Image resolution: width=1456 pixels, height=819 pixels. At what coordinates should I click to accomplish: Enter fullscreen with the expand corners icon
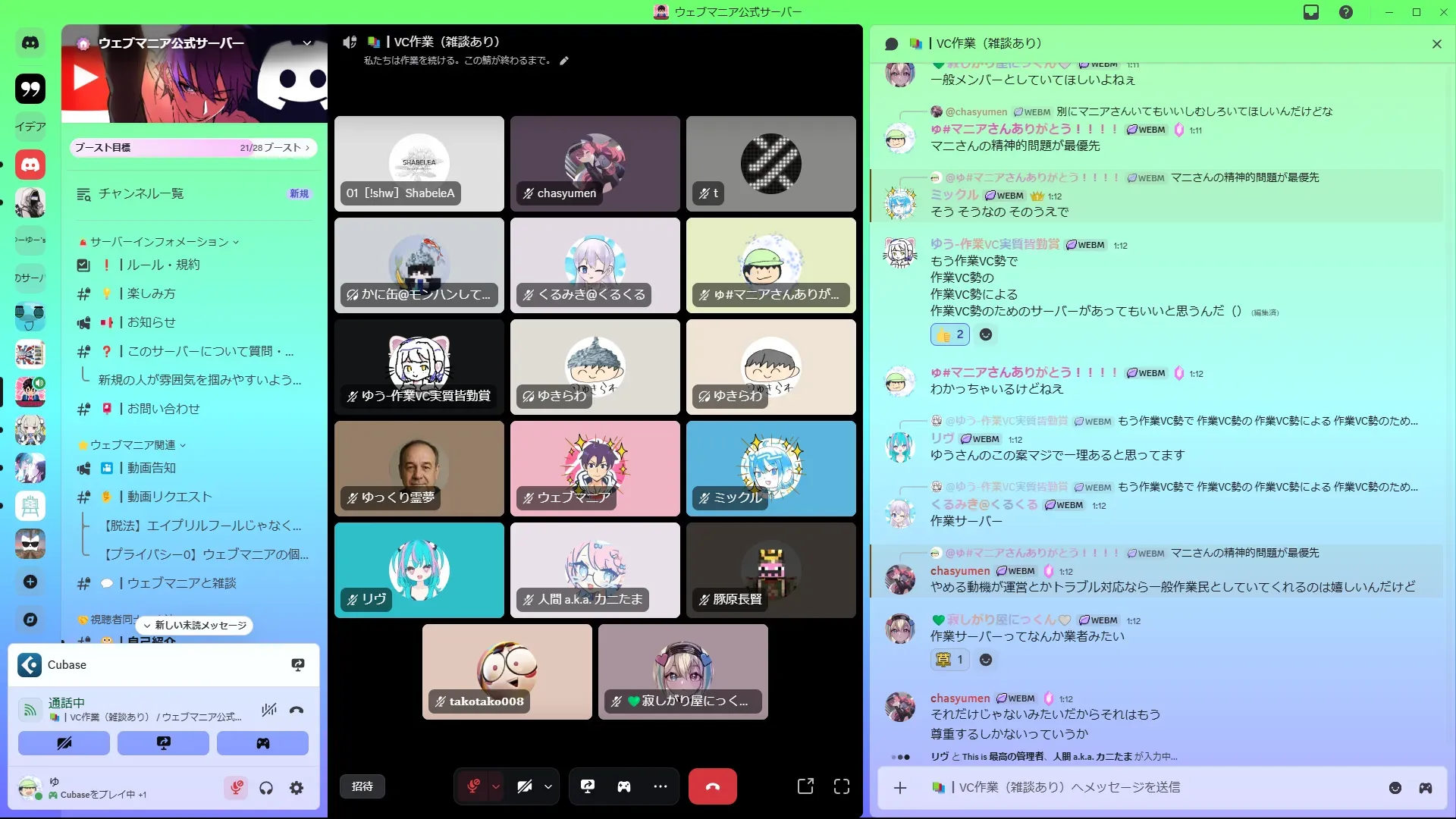point(841,786)
